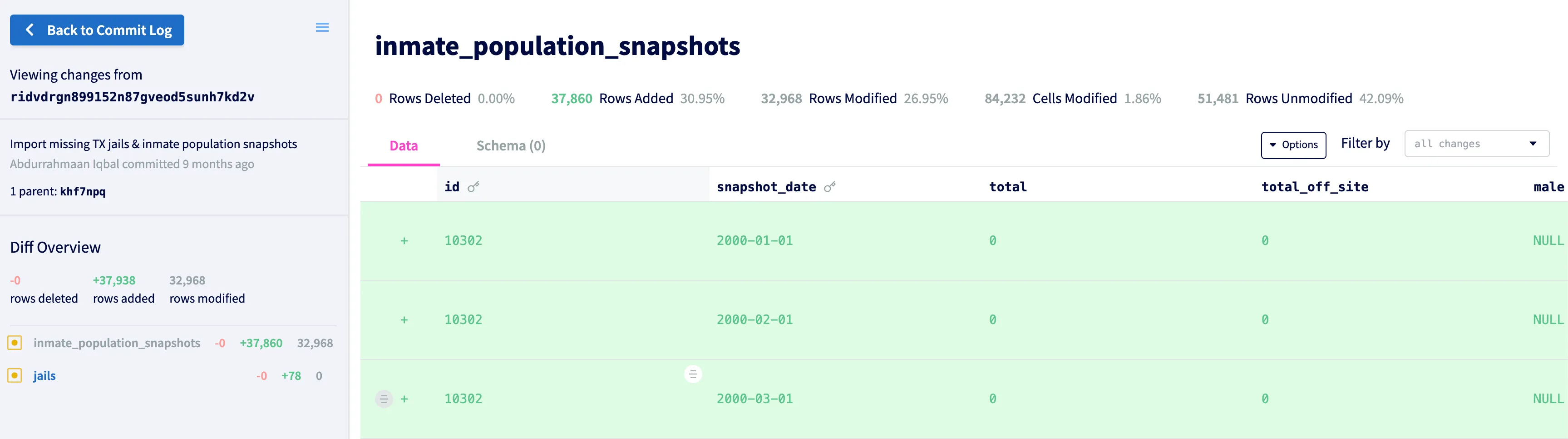Image resolution: width=1568 pixels, height=439 pixels.
Task: Open parent commit khf7npq
Action: pyautogui.click(x=83, y=191)
